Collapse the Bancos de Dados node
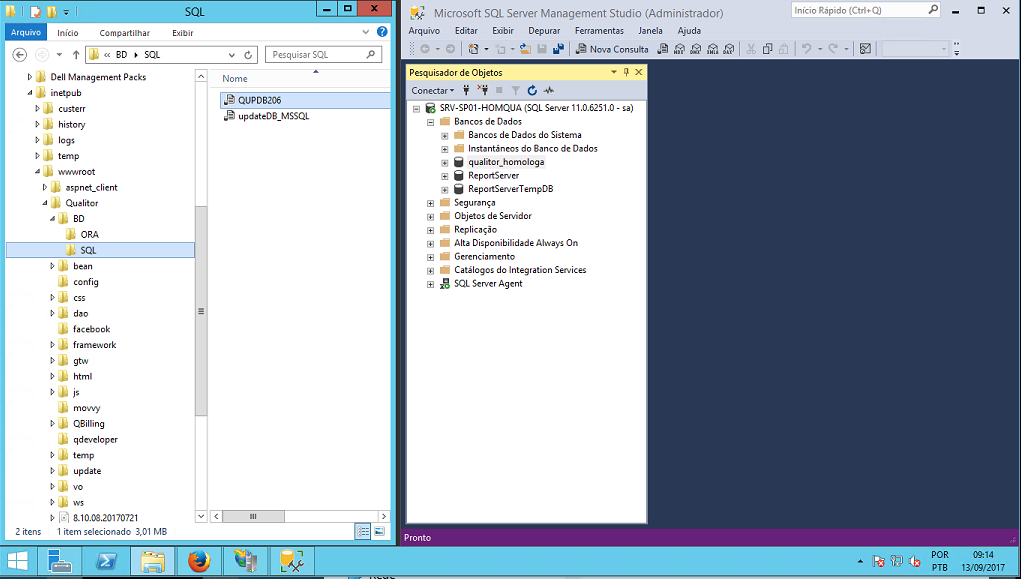Image resolution: width=1021 pixels, height=579 pixels. (430, 122)
